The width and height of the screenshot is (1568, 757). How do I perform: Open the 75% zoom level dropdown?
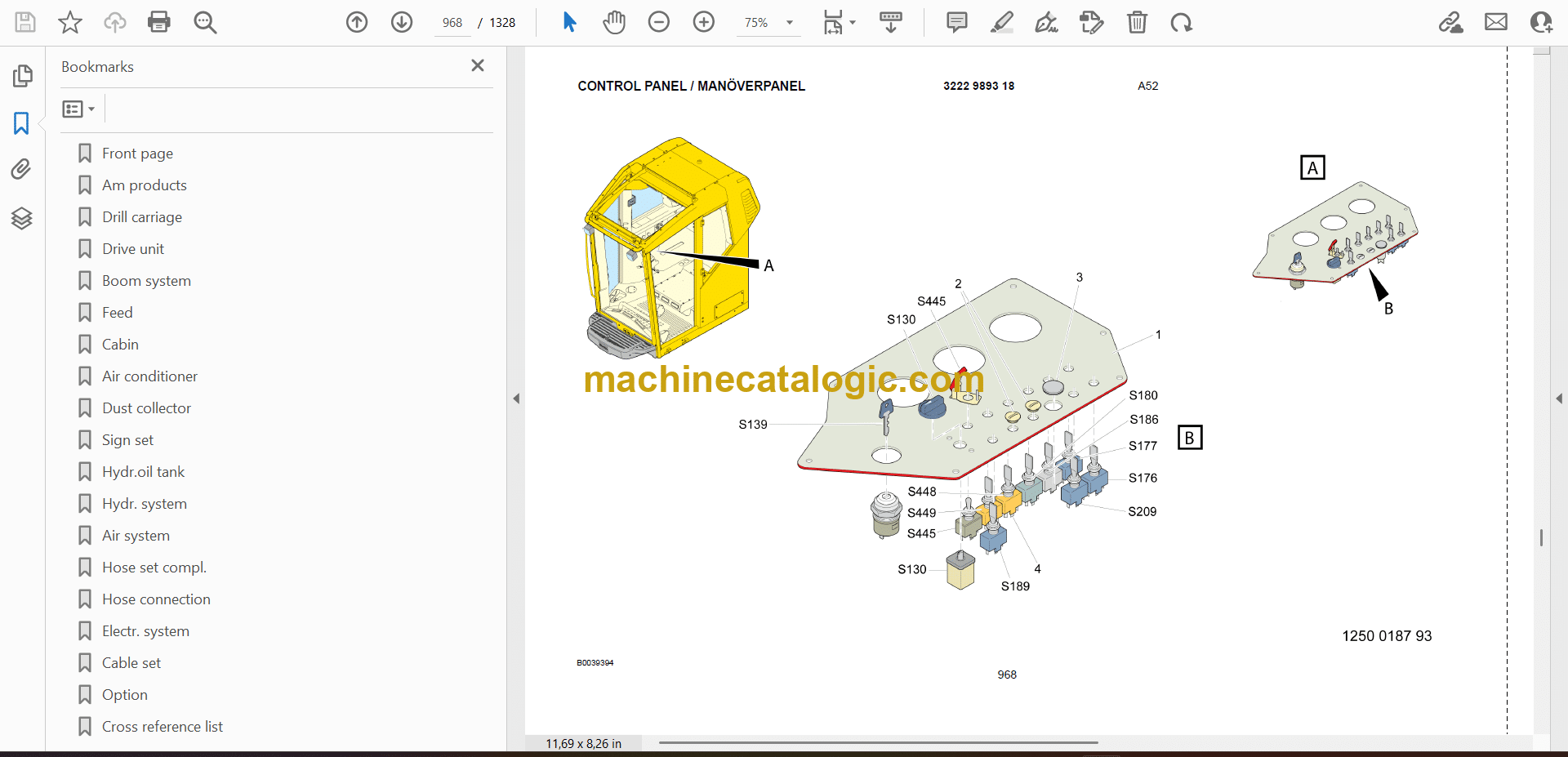(x=789, y=23)
